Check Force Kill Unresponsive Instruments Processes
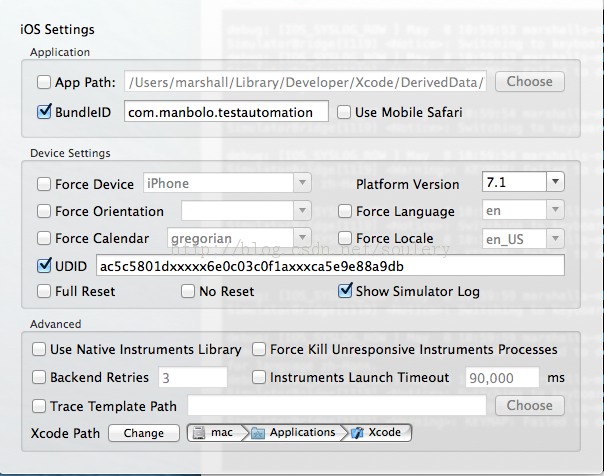 pyautogui.click(x=258, y=349)
